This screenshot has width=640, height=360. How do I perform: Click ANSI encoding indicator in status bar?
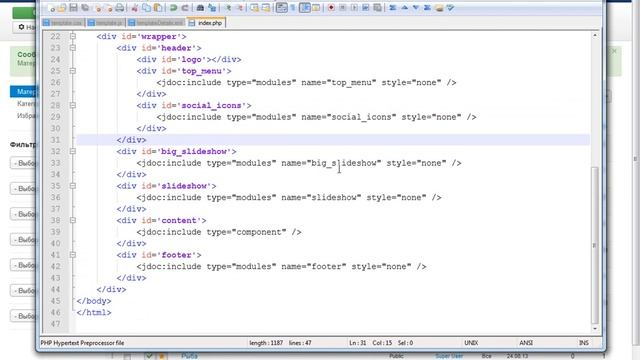pyautogui.click(x=526, y=343)
